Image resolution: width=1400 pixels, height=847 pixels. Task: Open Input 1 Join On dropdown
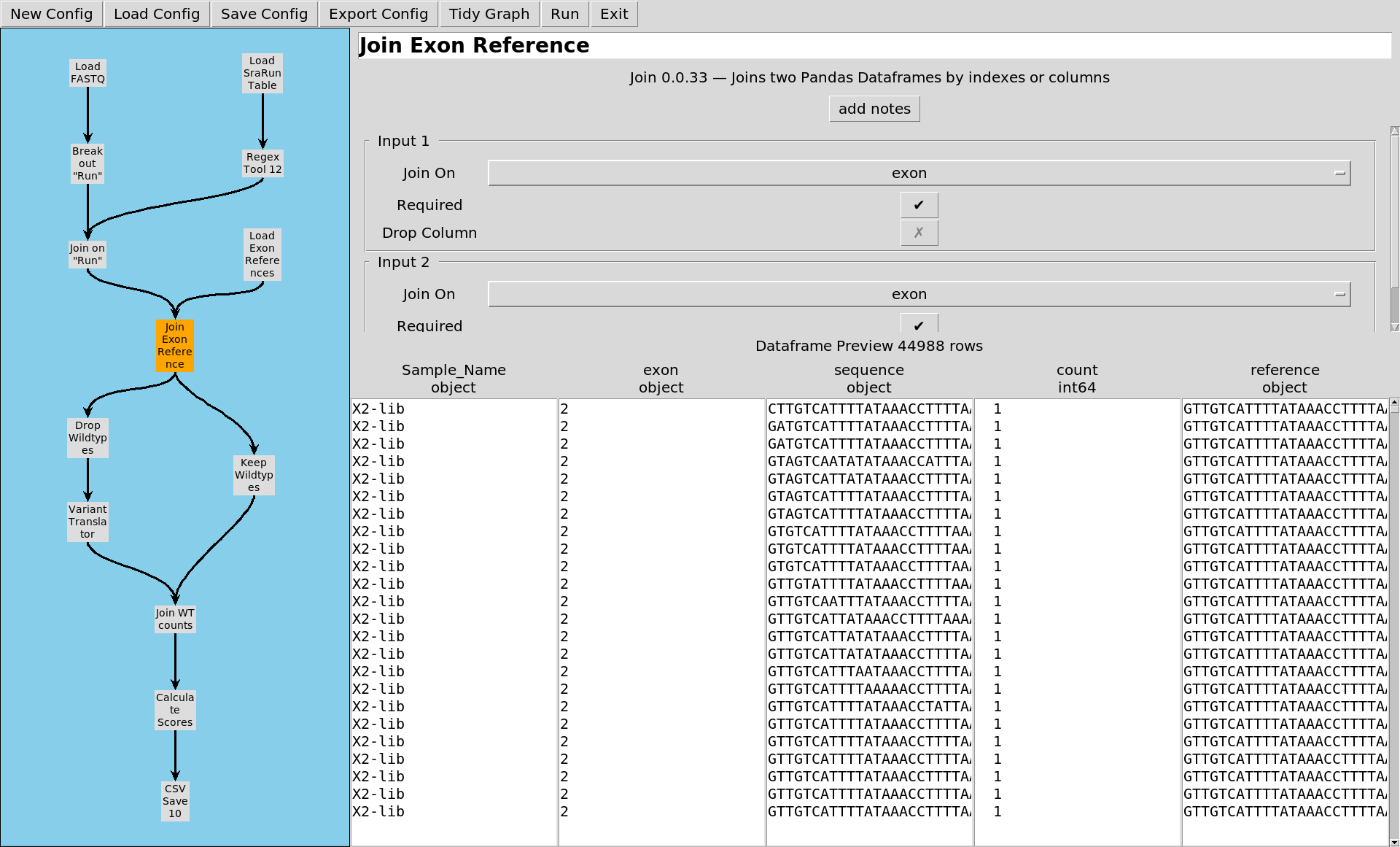(919, 174)
